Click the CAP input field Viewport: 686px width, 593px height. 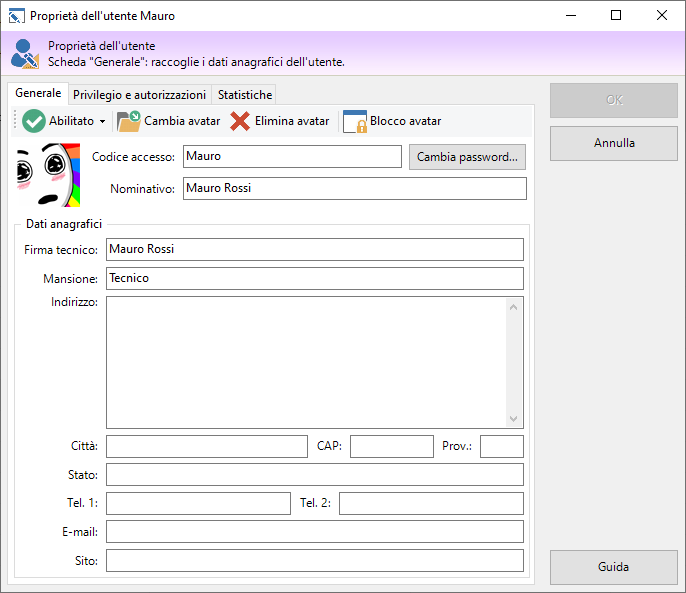[391, 446]
